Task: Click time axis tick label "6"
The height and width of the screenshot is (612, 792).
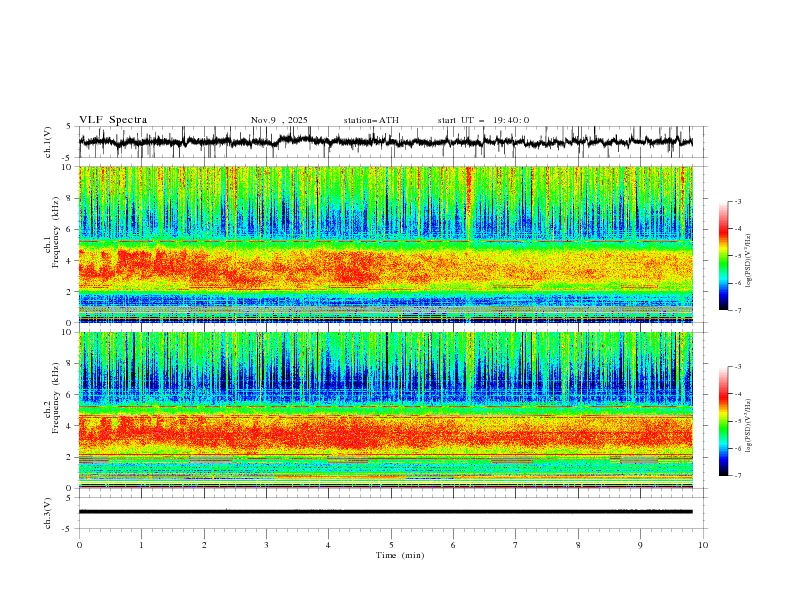Action: click(454, 545)
